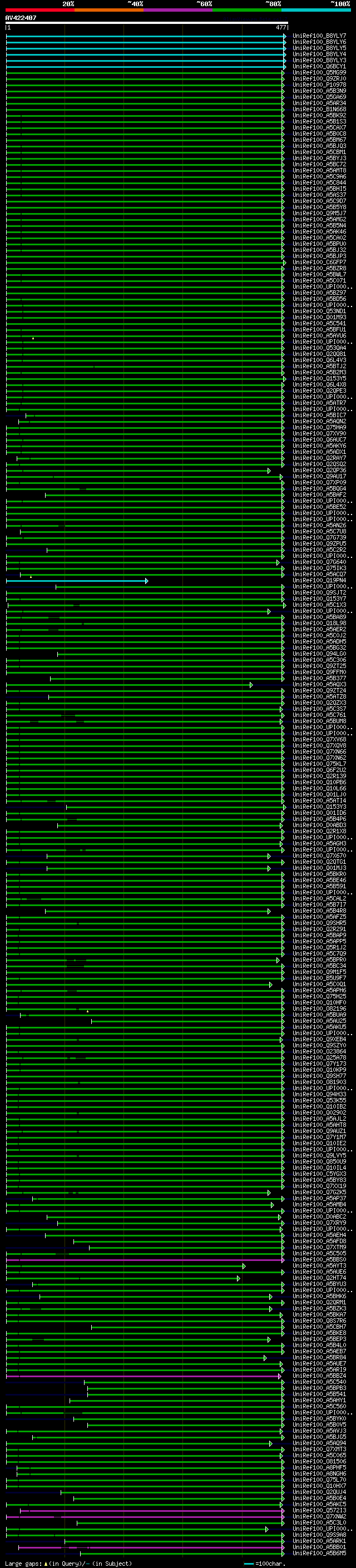
Task: Click the 477 query end position label
Action: point(280,27)
